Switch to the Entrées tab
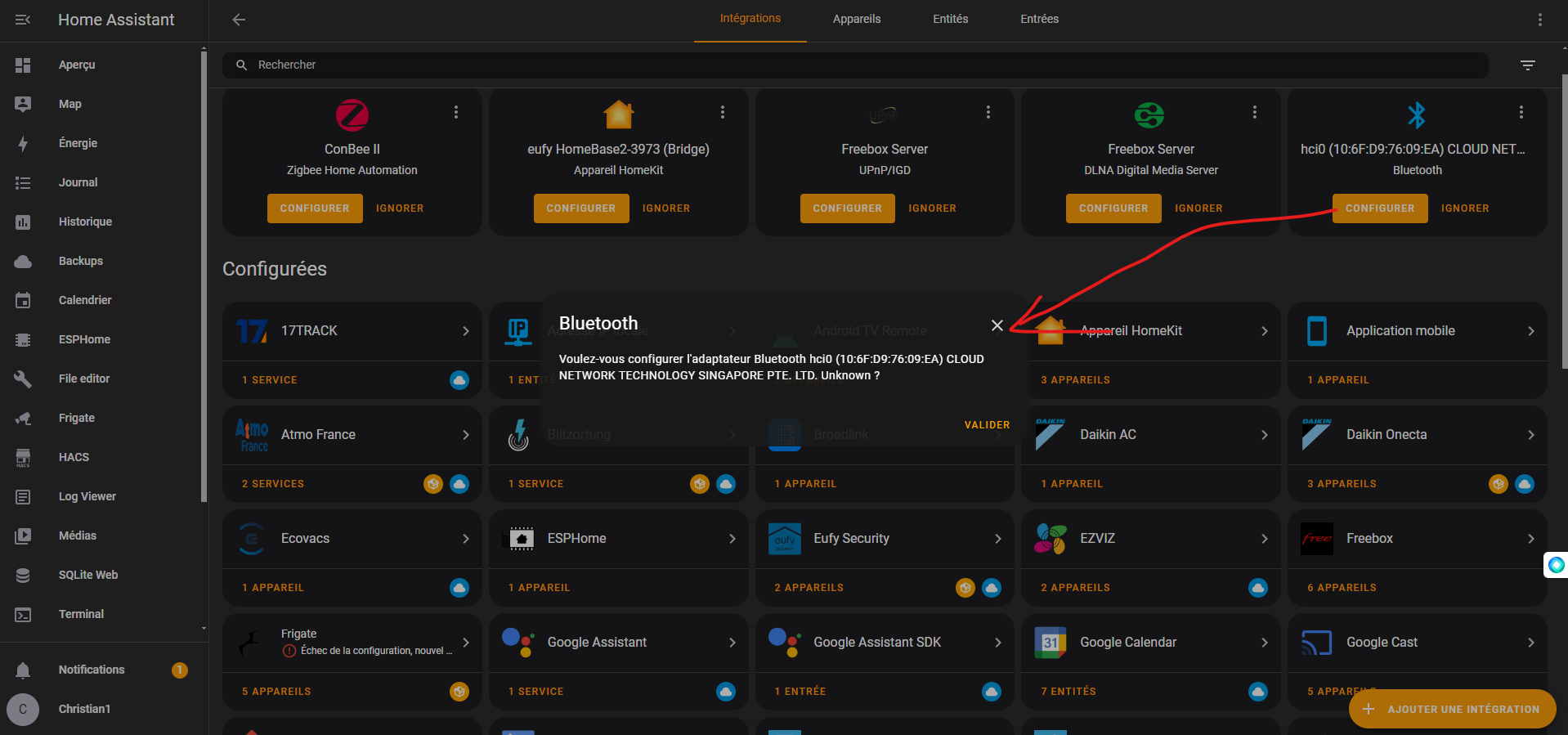The height and width of the screenshot is (735, 1568). click(x=1040, y=19)
